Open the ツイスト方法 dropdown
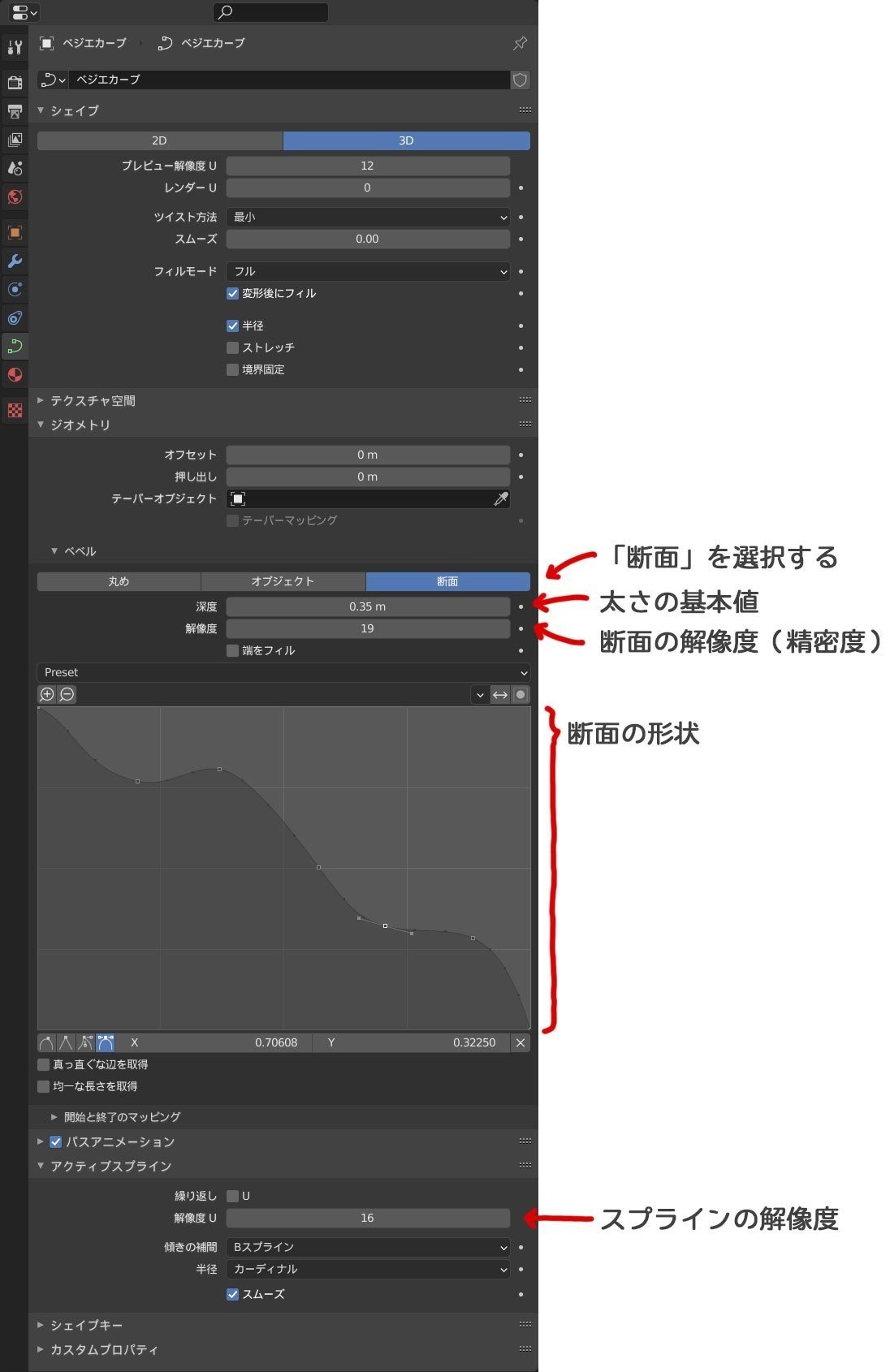 point(368,217)
